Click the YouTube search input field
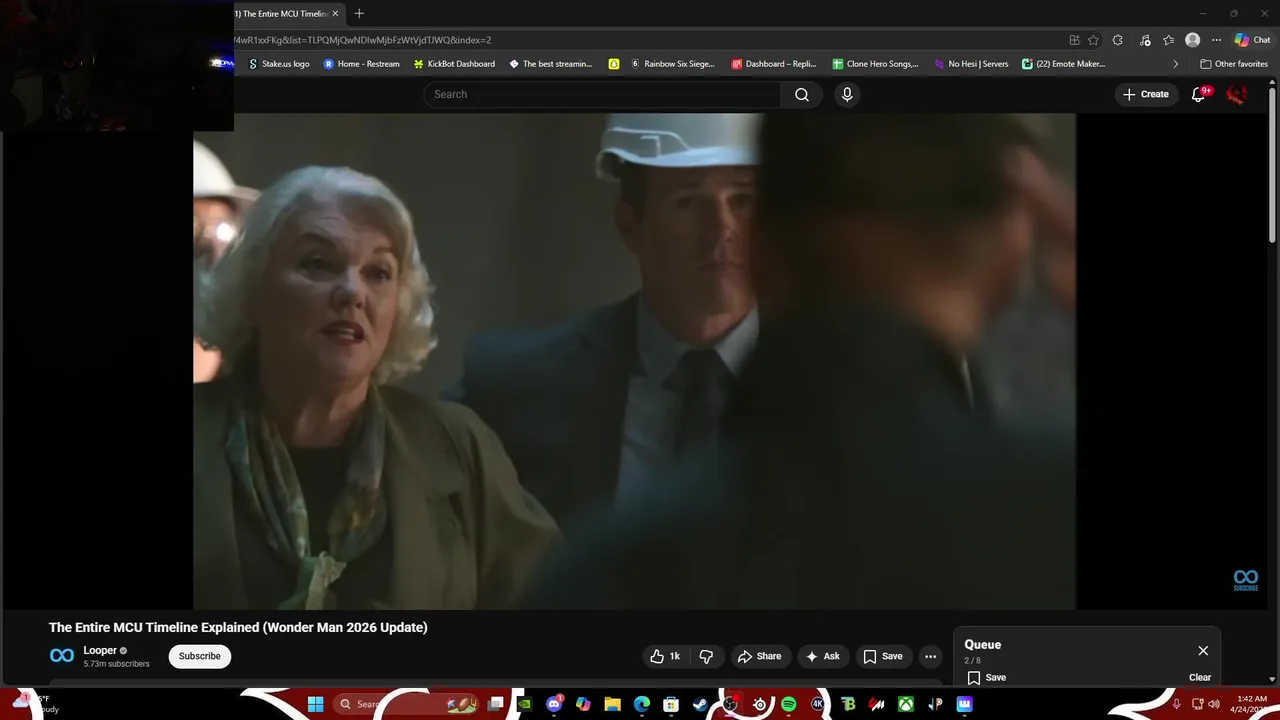Screen dimensions: 1280x720 click(602, 94)
